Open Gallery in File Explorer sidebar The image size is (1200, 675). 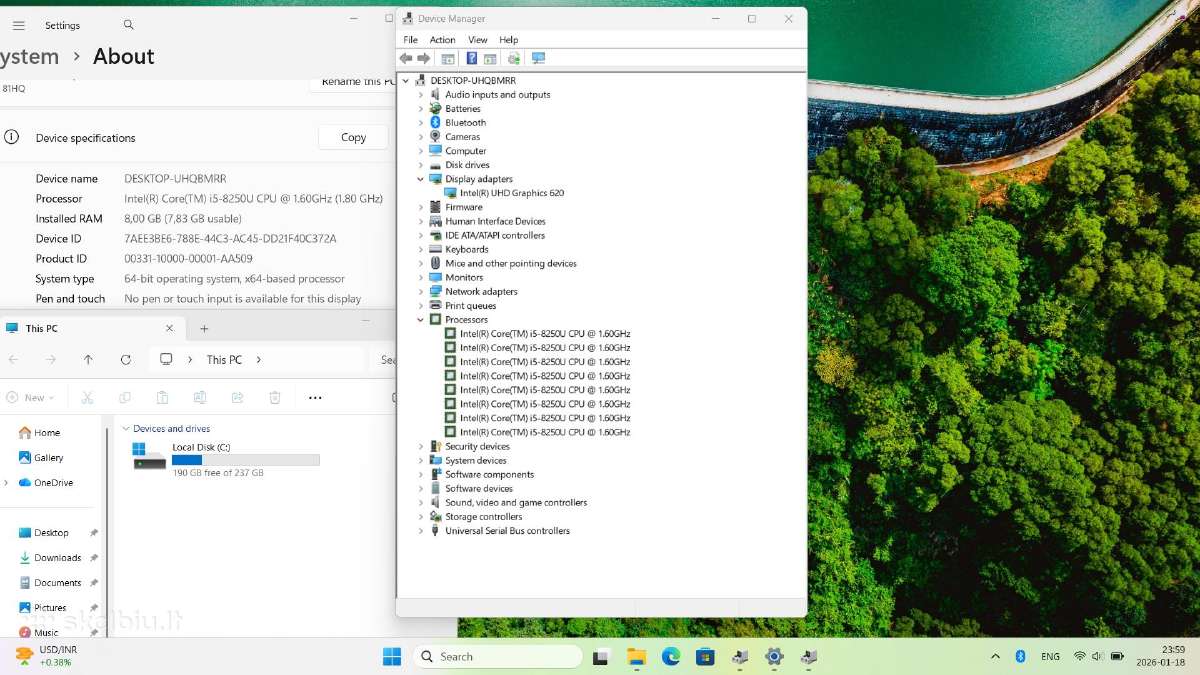(41, 458)
